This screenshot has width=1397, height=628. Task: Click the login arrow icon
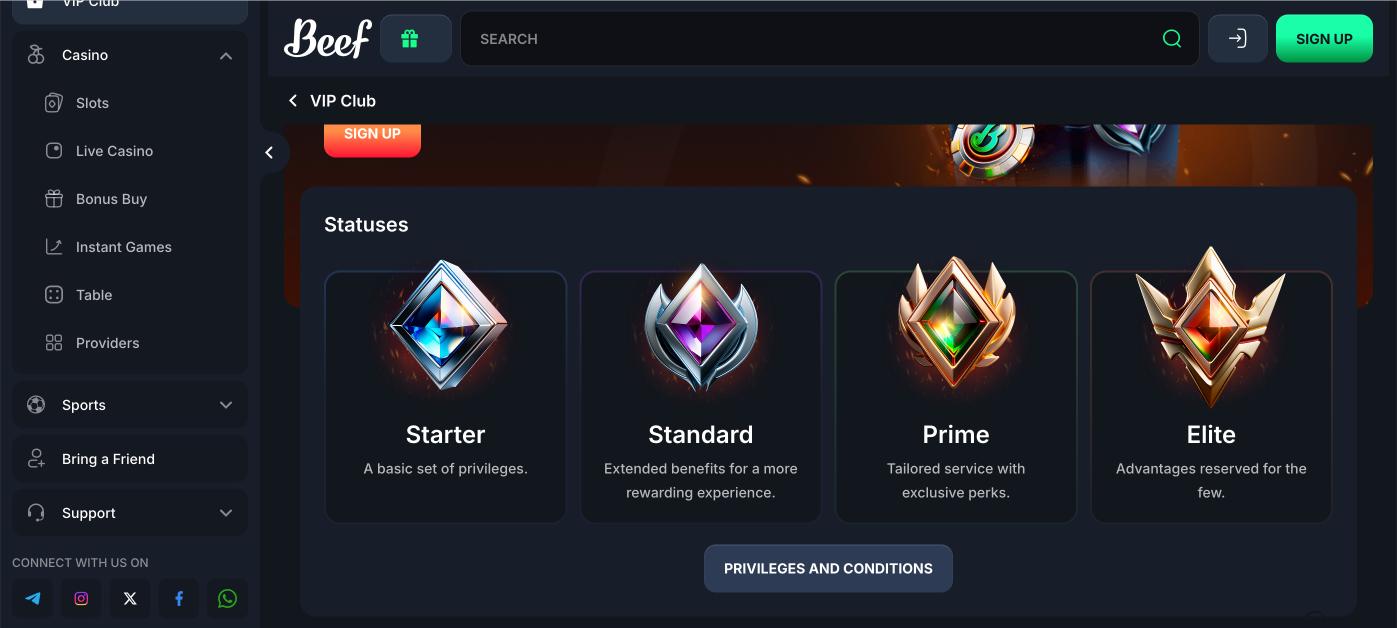tap(1237, 39)
